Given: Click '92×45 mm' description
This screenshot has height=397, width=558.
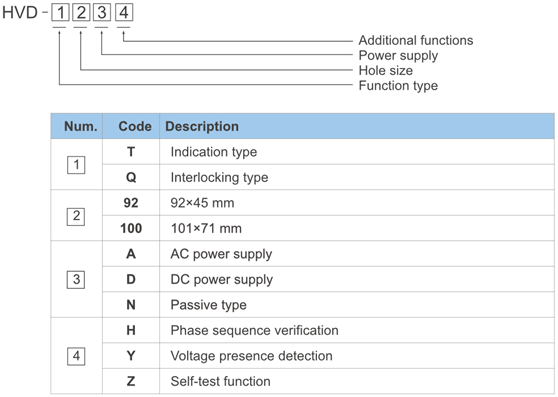Looking at the screenshot, I should click(202, 203).
